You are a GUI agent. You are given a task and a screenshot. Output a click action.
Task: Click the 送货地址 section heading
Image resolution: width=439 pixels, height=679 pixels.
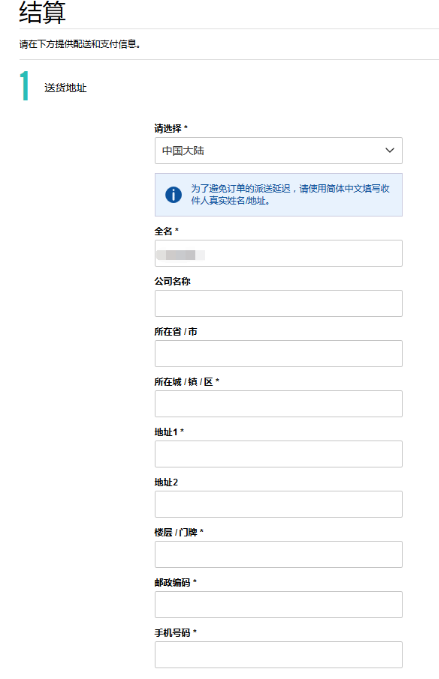pos(65,88)
